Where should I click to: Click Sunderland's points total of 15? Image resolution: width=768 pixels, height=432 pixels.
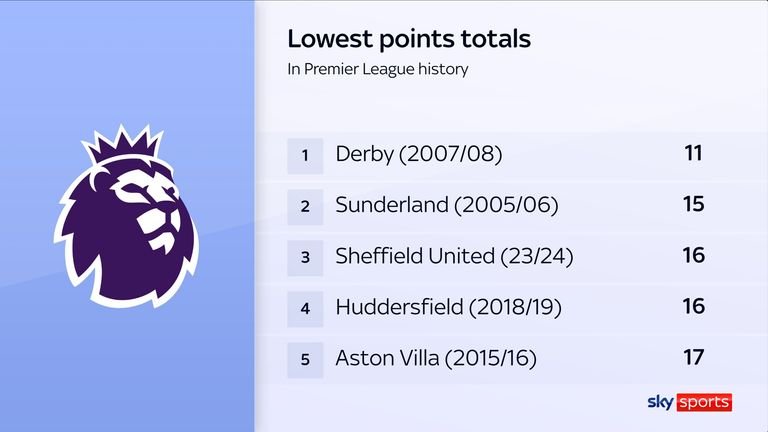coord(693,205)
